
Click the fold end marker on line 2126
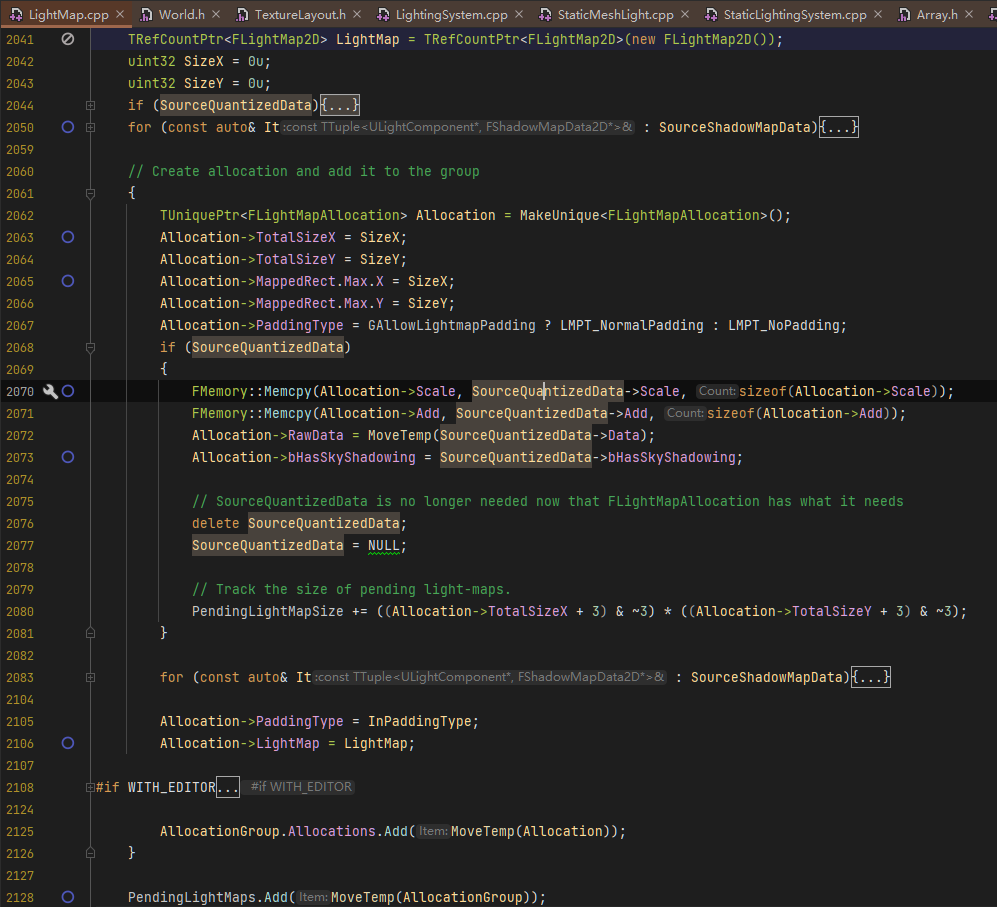click(x=90, y=854)
